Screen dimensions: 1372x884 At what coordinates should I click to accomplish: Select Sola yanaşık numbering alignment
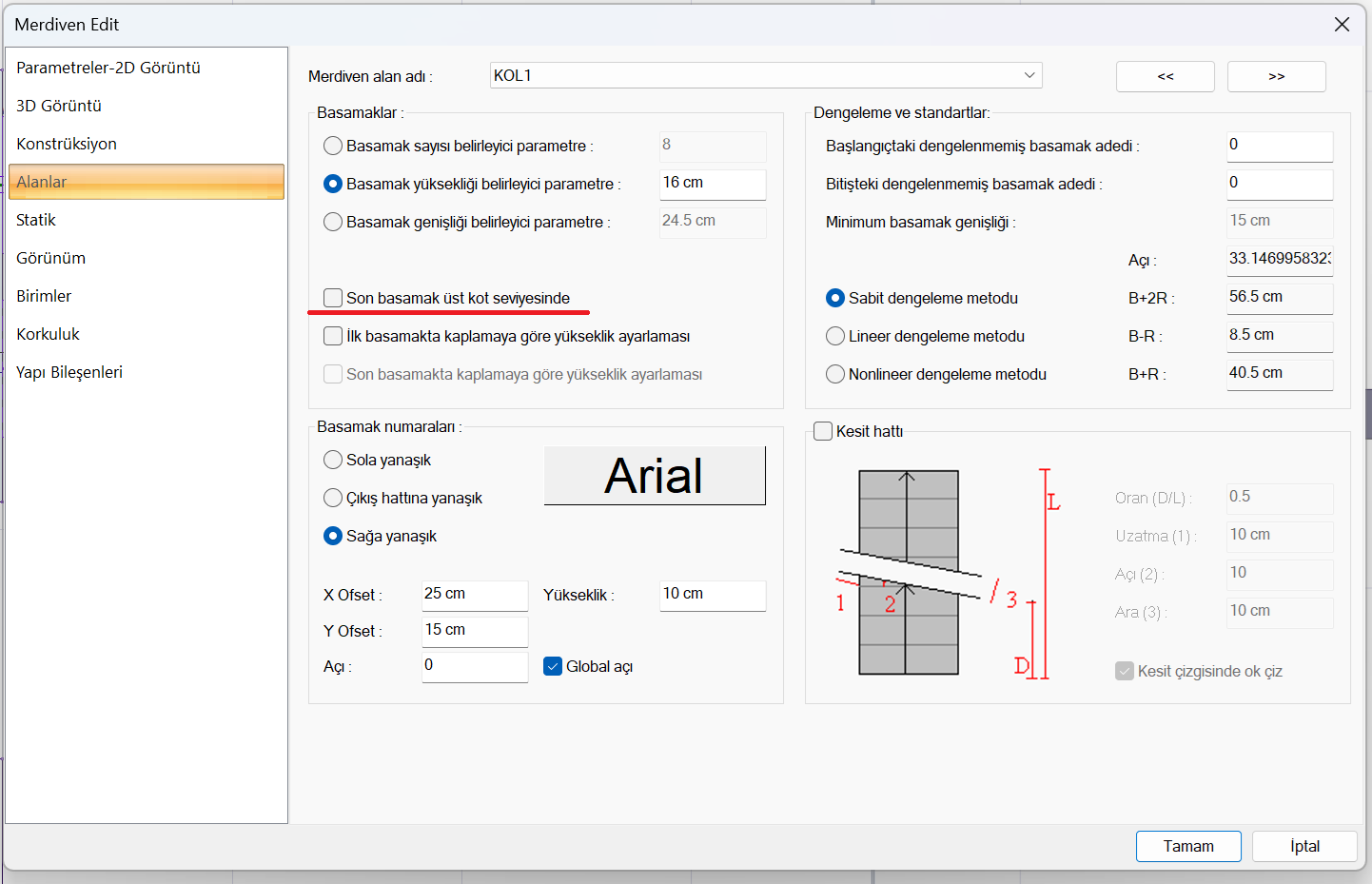pos(333,460)
